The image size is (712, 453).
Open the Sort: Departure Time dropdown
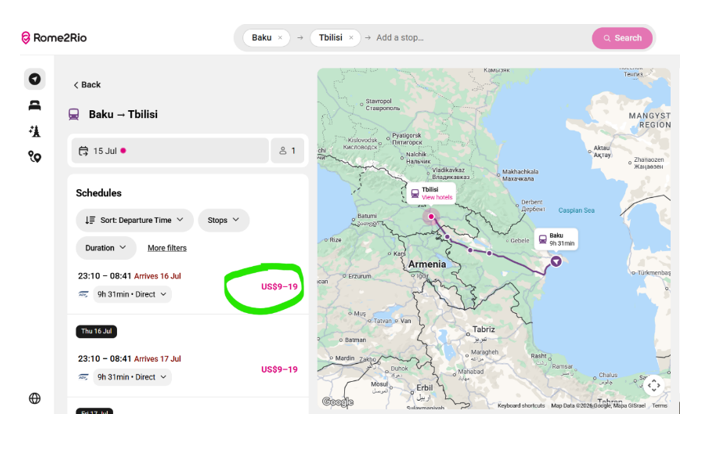point(135,220)
